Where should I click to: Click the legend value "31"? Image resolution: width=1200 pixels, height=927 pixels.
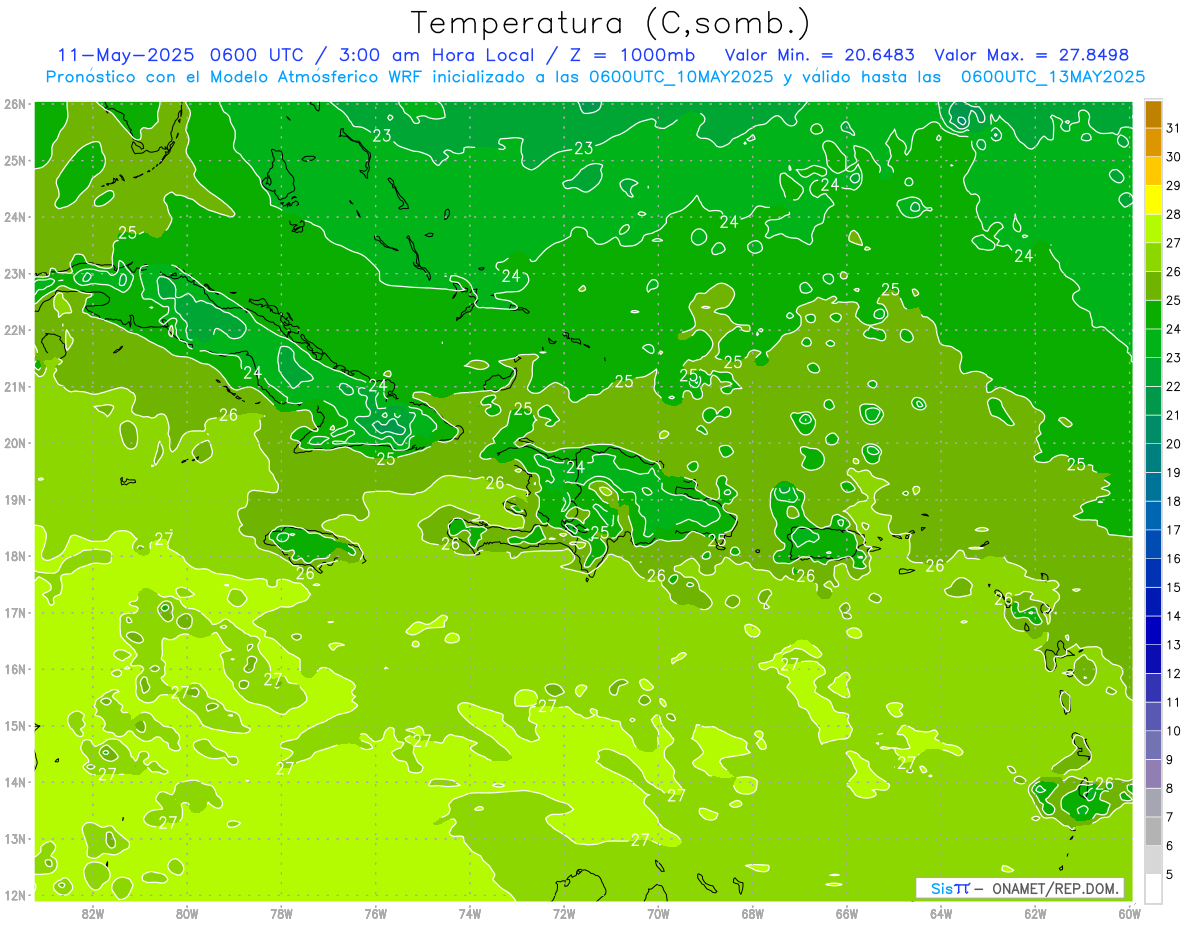point(1174,128)
